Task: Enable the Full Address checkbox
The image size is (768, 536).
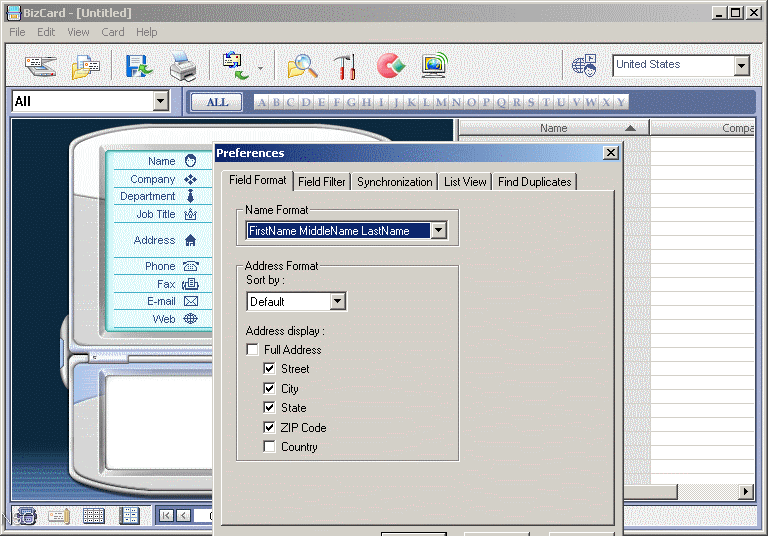Action: click(253, 349)
